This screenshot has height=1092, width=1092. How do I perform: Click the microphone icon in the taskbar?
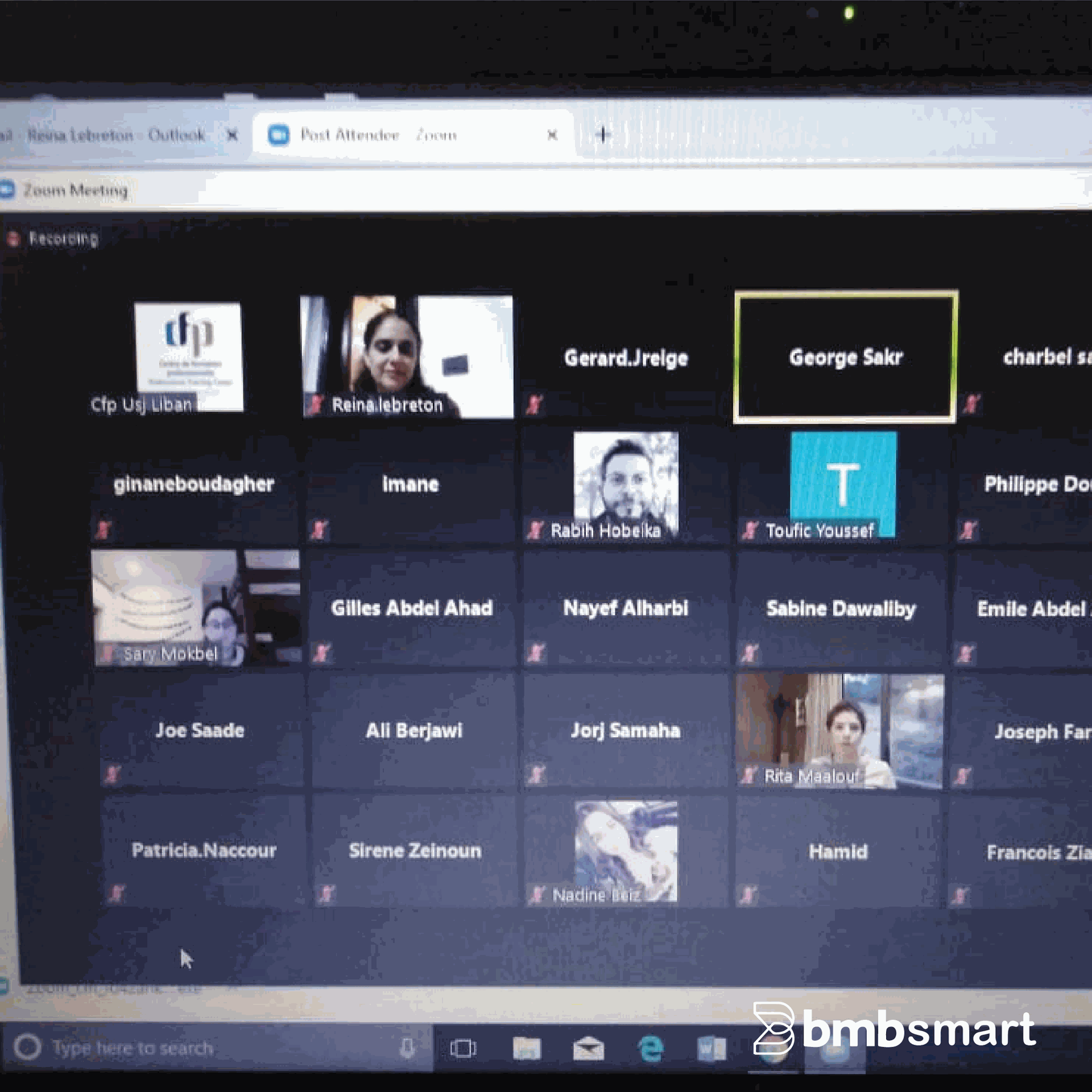coord(407,1048)
